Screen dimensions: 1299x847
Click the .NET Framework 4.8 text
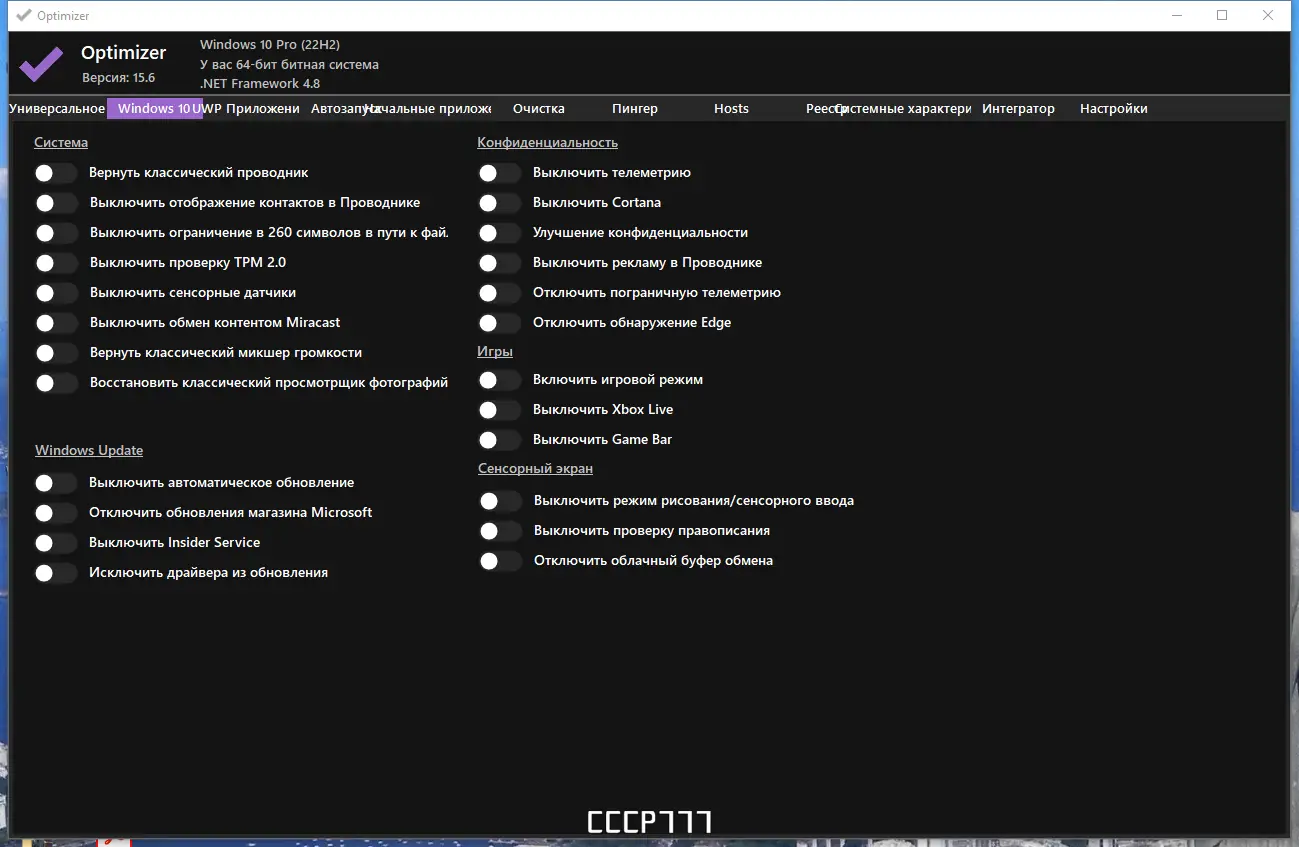coord(260,84)
